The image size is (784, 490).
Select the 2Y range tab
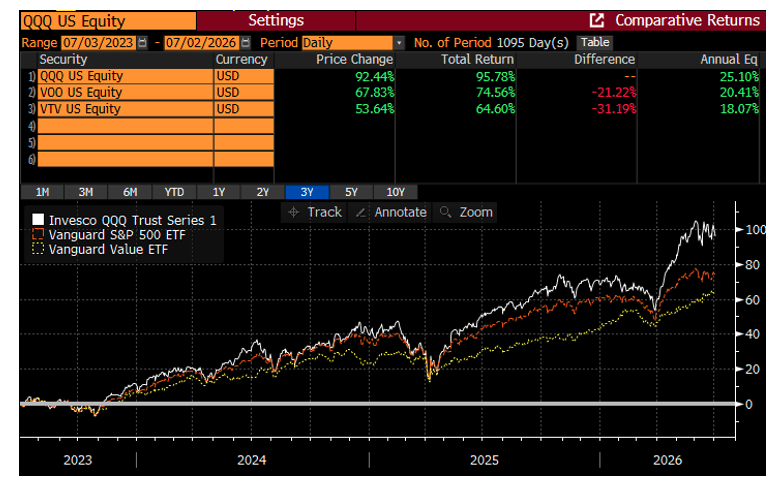click(262, 192)
